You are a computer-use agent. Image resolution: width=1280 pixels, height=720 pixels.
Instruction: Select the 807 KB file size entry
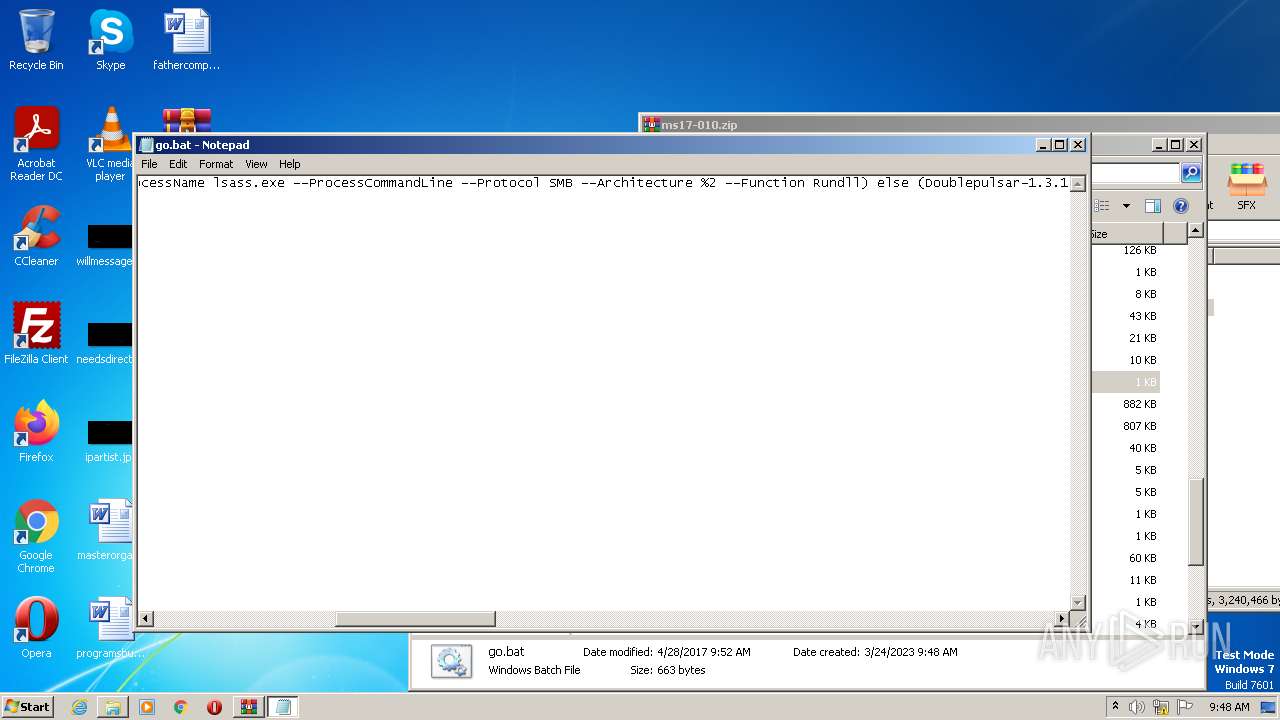1139,426
